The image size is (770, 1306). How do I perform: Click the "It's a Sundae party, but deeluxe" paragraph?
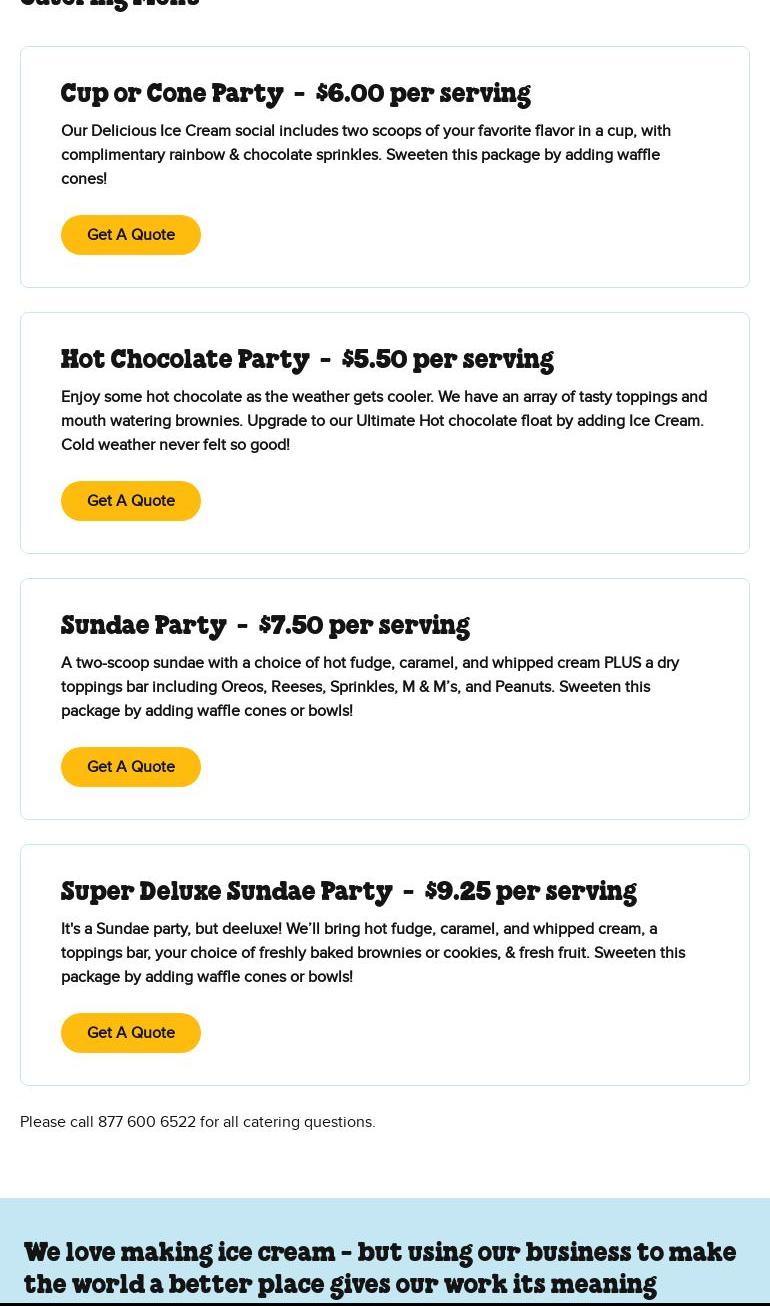click(372, 953)
